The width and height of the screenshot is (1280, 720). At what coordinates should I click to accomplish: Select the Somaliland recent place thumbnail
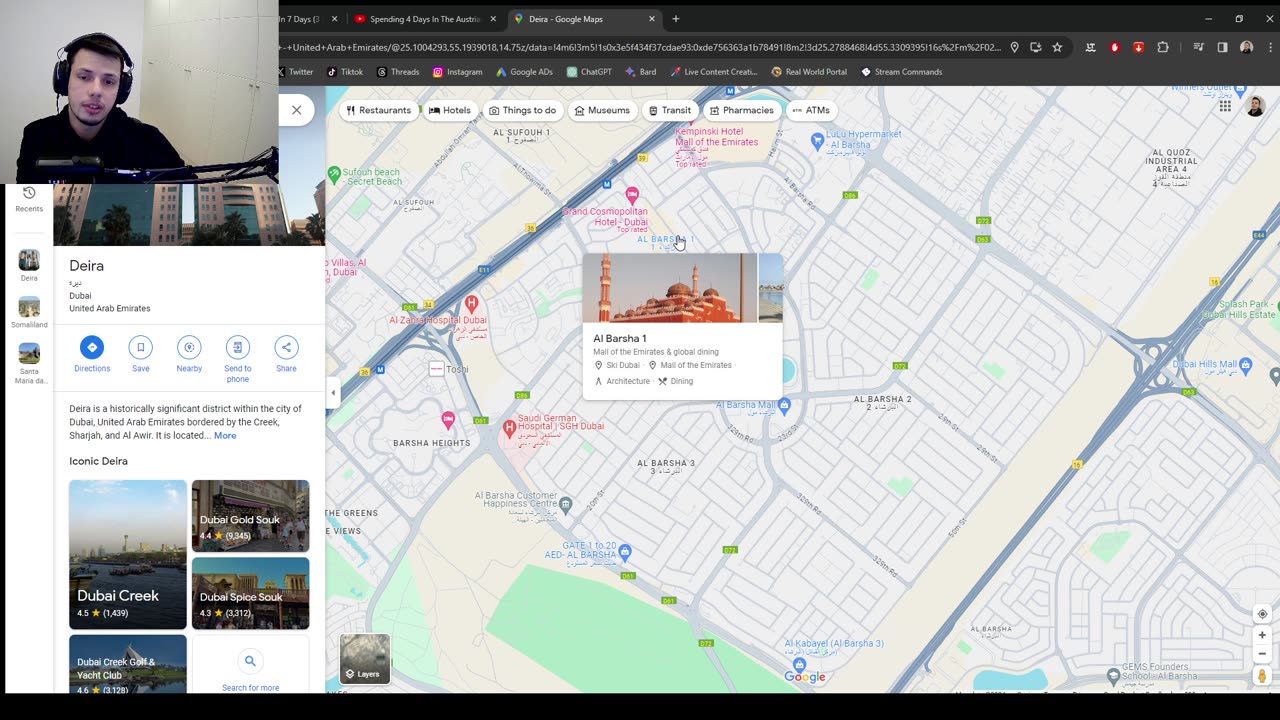click(x=29, y=307)
